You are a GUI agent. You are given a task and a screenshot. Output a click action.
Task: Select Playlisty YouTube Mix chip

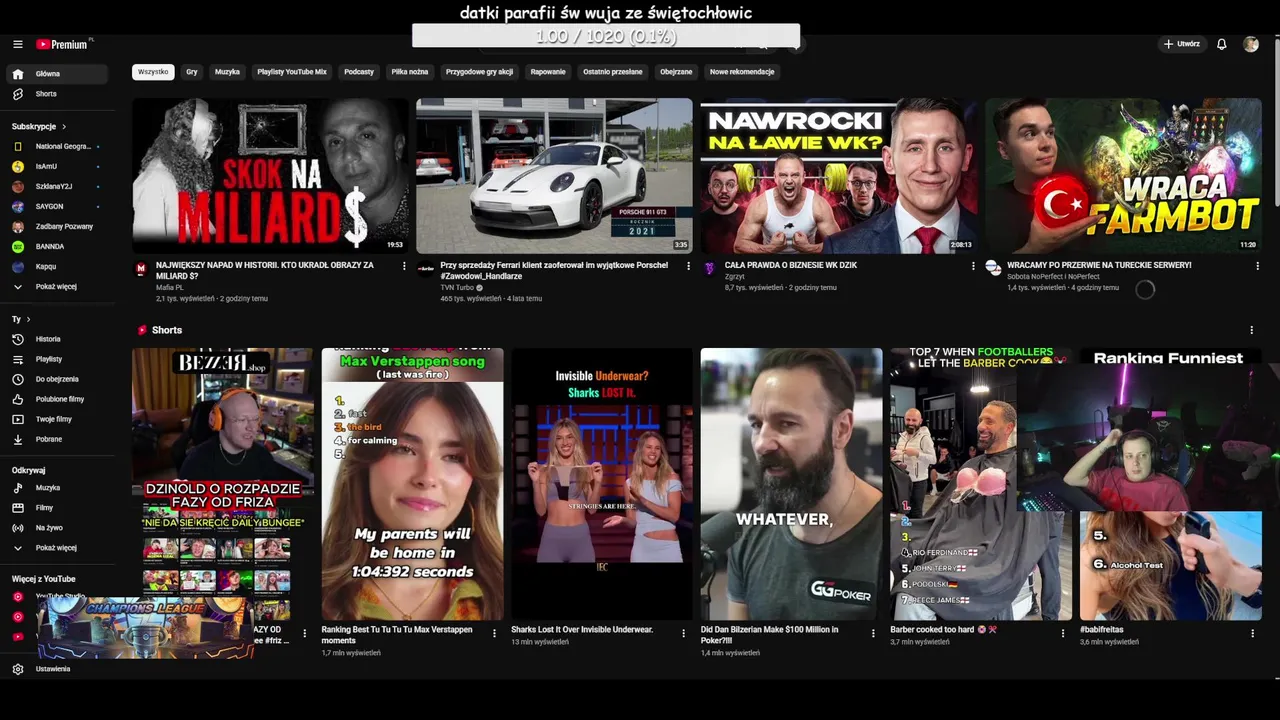tap(292, 72)
